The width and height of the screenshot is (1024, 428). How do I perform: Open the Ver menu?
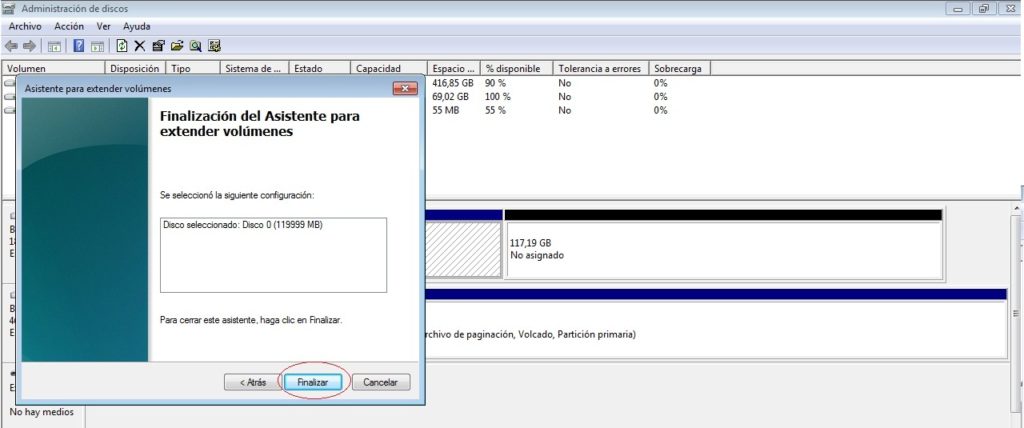click(103, 26)
